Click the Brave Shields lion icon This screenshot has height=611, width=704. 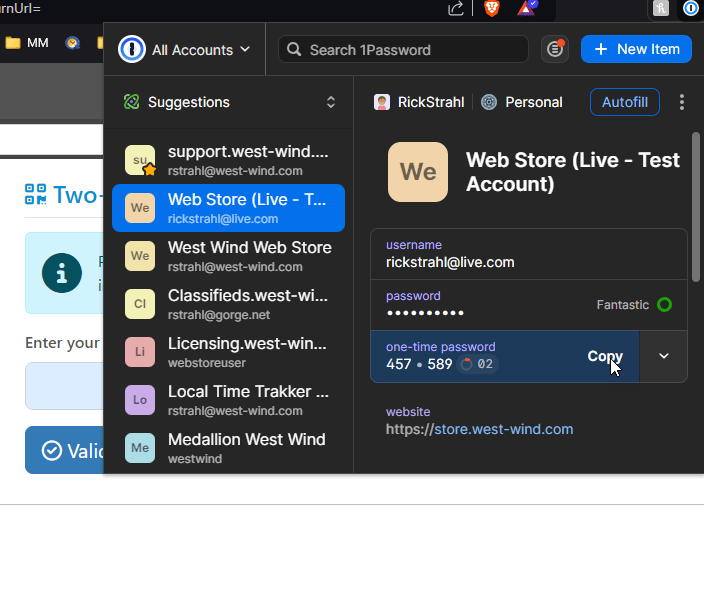[x=491, y=9]
